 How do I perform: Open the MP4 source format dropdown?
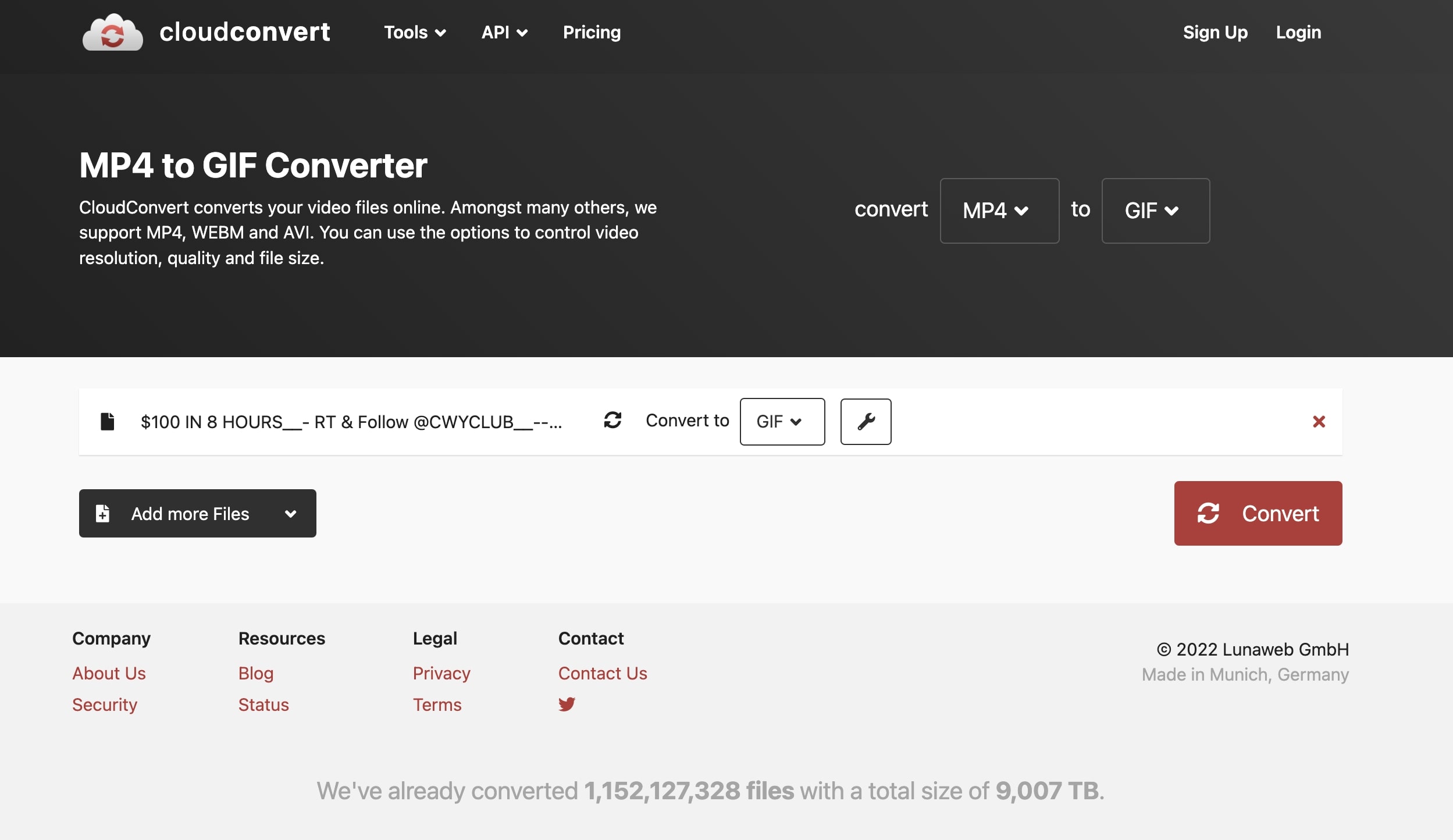(x=999, y=211)
